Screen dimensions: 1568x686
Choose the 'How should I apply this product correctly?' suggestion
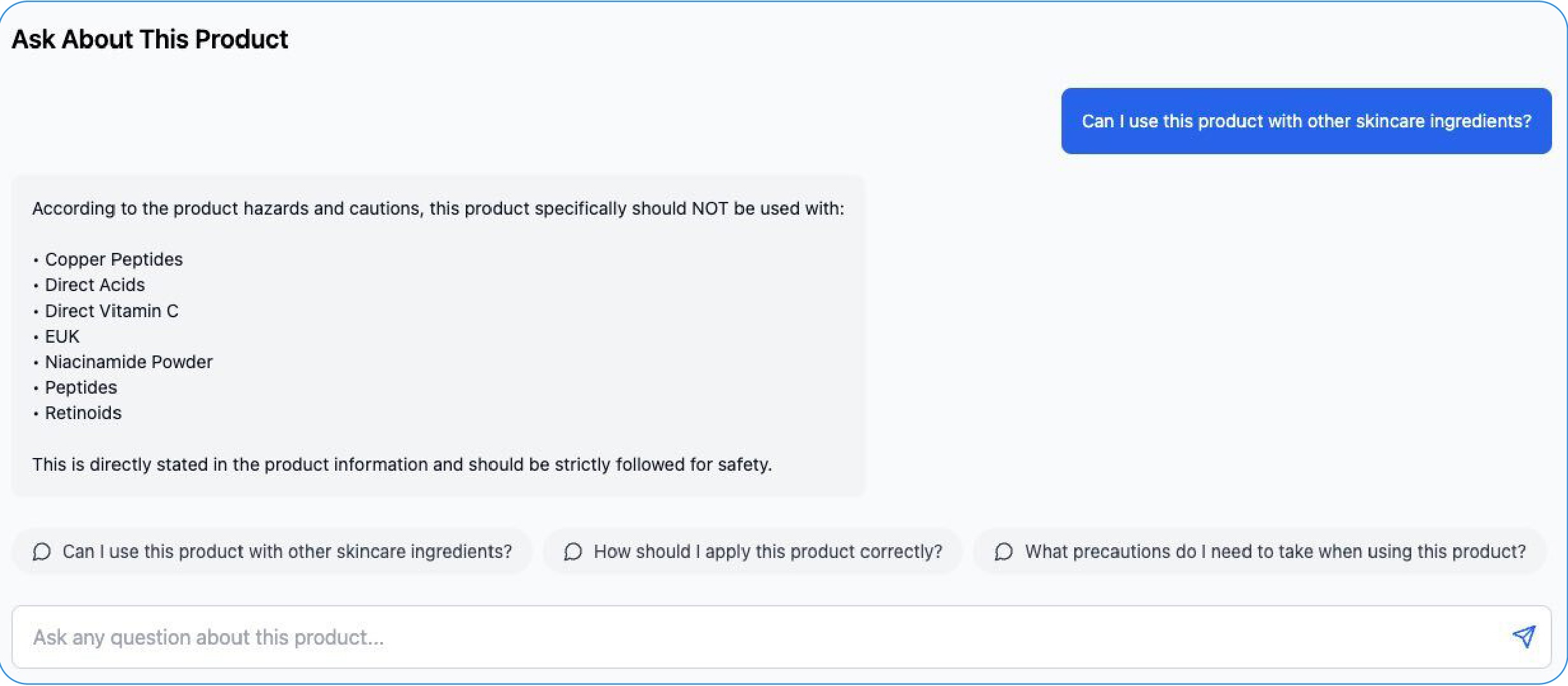click(x=752, y=552)
